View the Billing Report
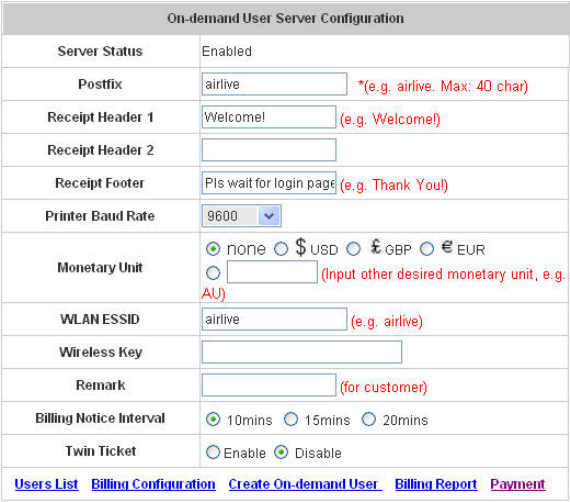The image size is (570, 502). point(436,484)
